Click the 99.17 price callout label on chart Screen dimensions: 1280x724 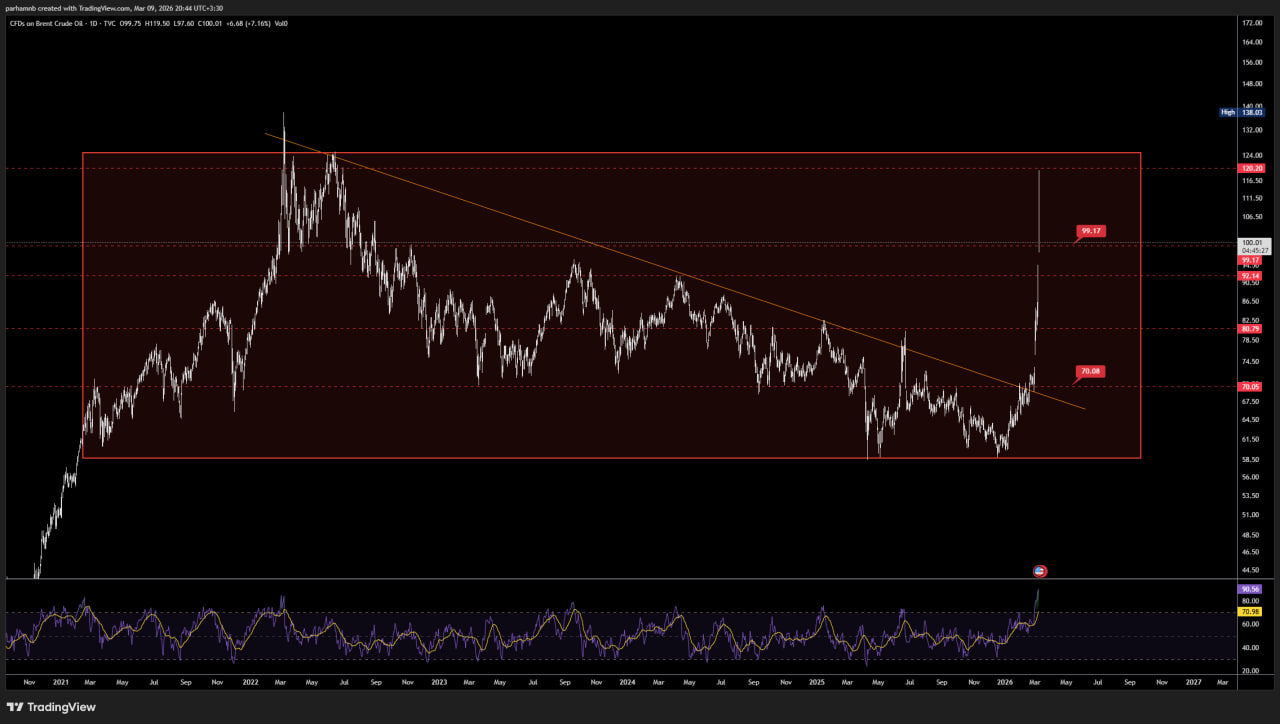coord(1090,232)
